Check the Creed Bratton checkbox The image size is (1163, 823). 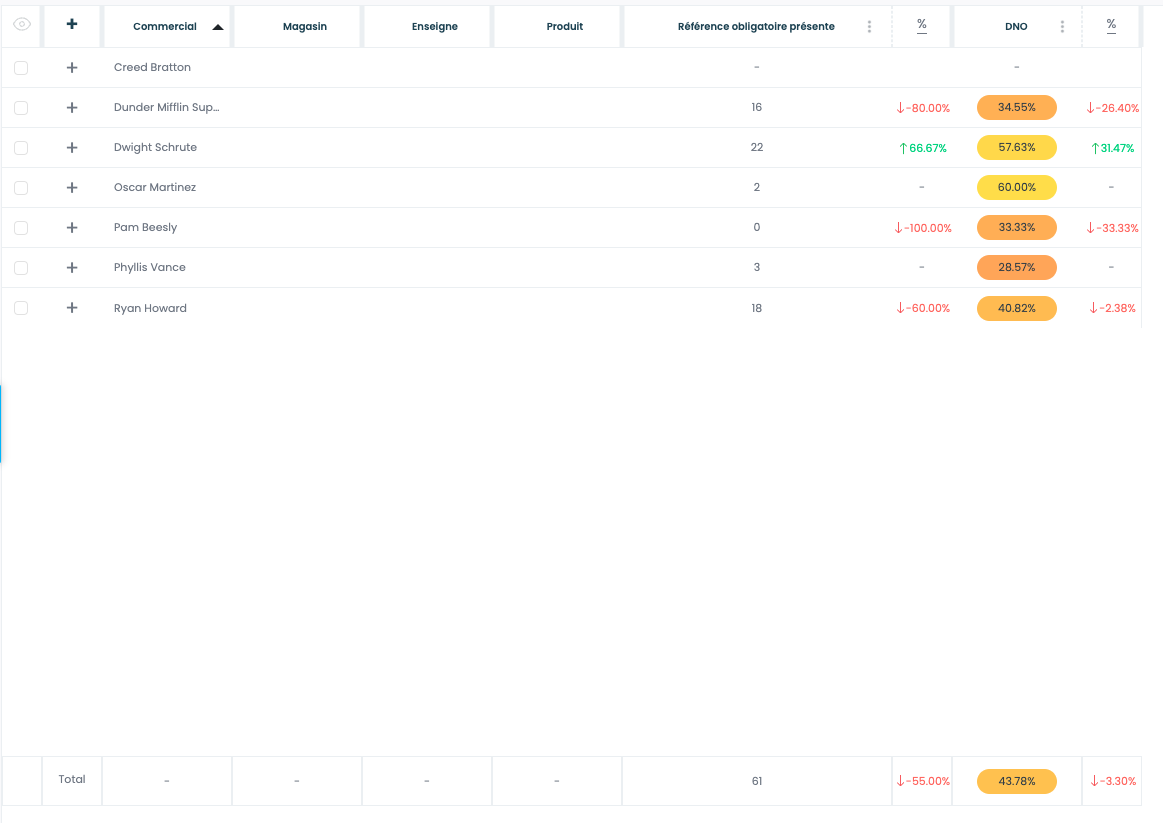coord(21,67)
